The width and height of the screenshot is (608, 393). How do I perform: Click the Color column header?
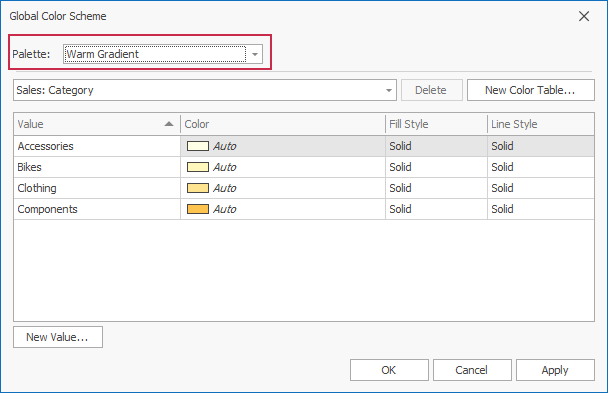[x=283, y=124]
